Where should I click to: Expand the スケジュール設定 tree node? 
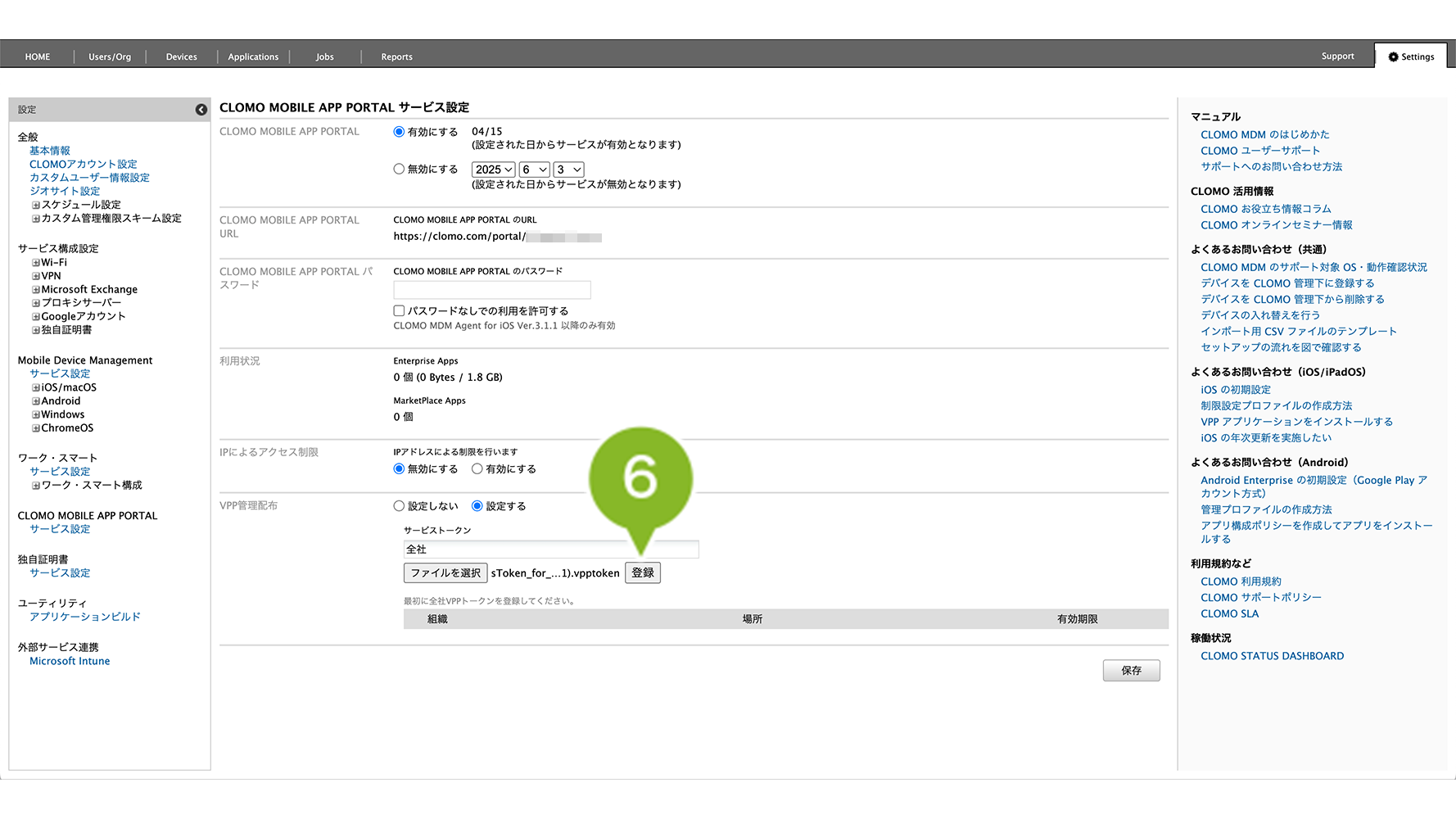(36, 205)
